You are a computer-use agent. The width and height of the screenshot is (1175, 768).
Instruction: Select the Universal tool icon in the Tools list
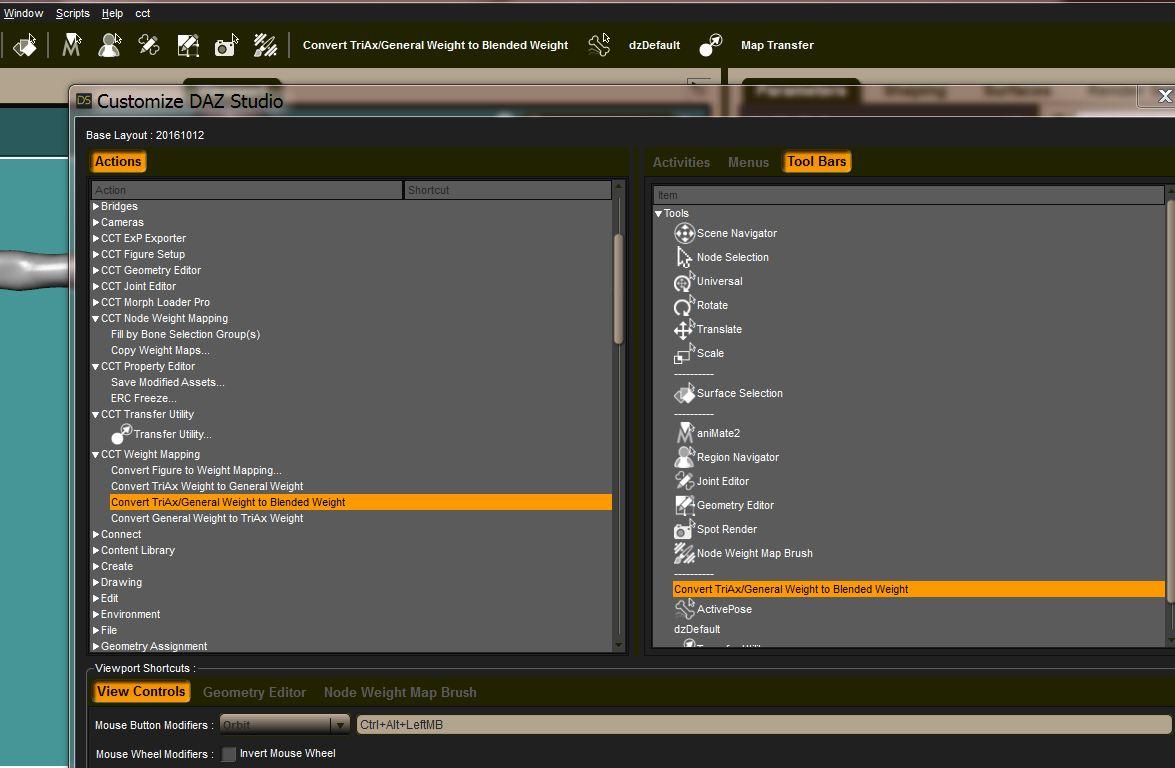(684, 281)
